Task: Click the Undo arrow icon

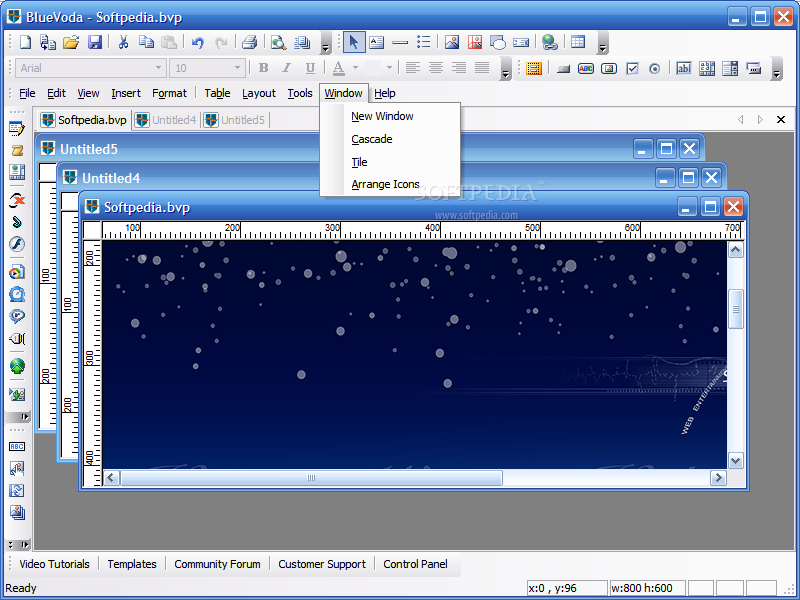Action: coord(198,42)
